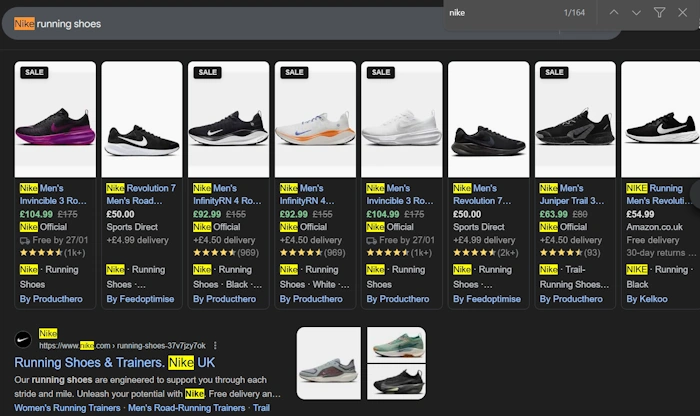Click 'By Feedoptimise' under Revolution 7 Men's Road
Viewport: 700px width, 416px height.
(140, 299)
